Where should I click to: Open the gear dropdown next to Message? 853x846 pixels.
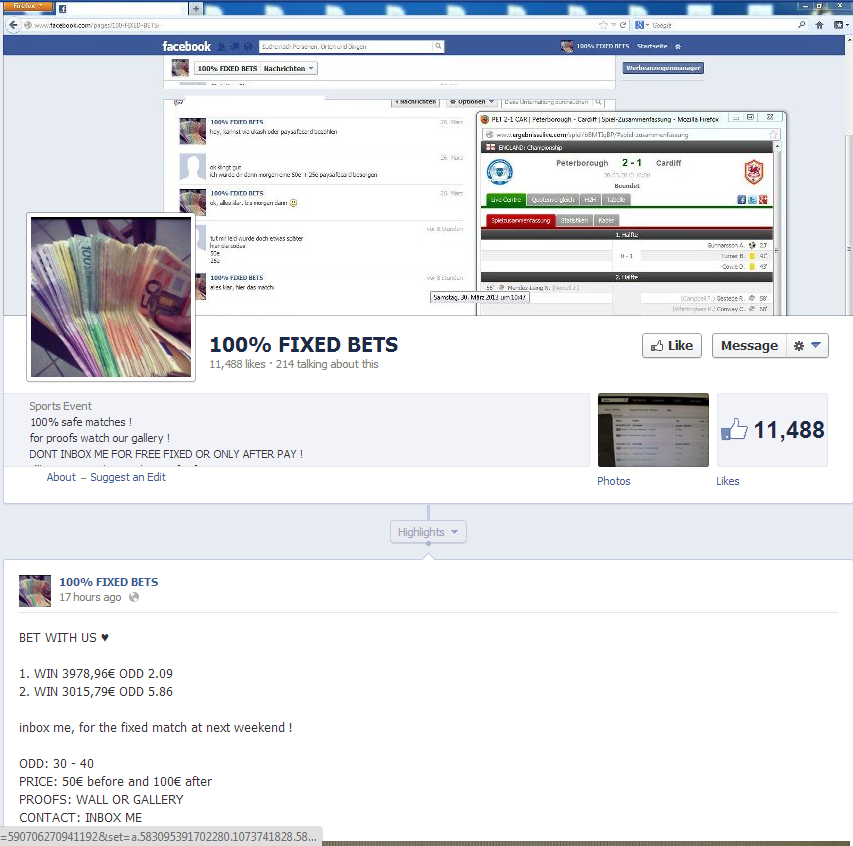(807, 345)
